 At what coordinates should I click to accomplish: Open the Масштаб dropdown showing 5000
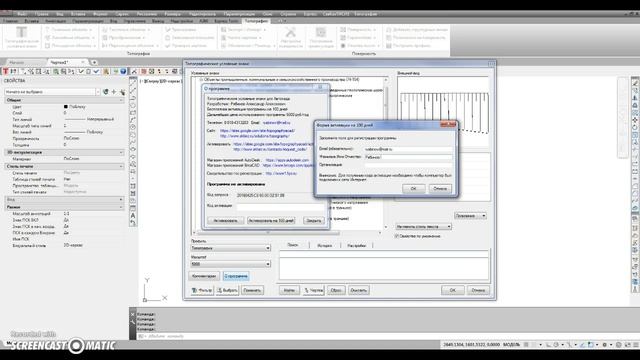point(231,264)
